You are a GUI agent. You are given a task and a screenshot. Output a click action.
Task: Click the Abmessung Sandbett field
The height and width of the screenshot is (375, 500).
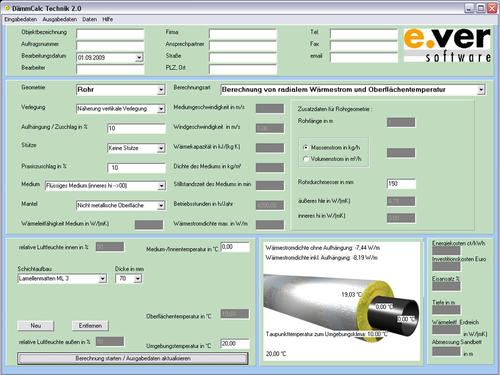pyautogui.click(x=446, y=351)
